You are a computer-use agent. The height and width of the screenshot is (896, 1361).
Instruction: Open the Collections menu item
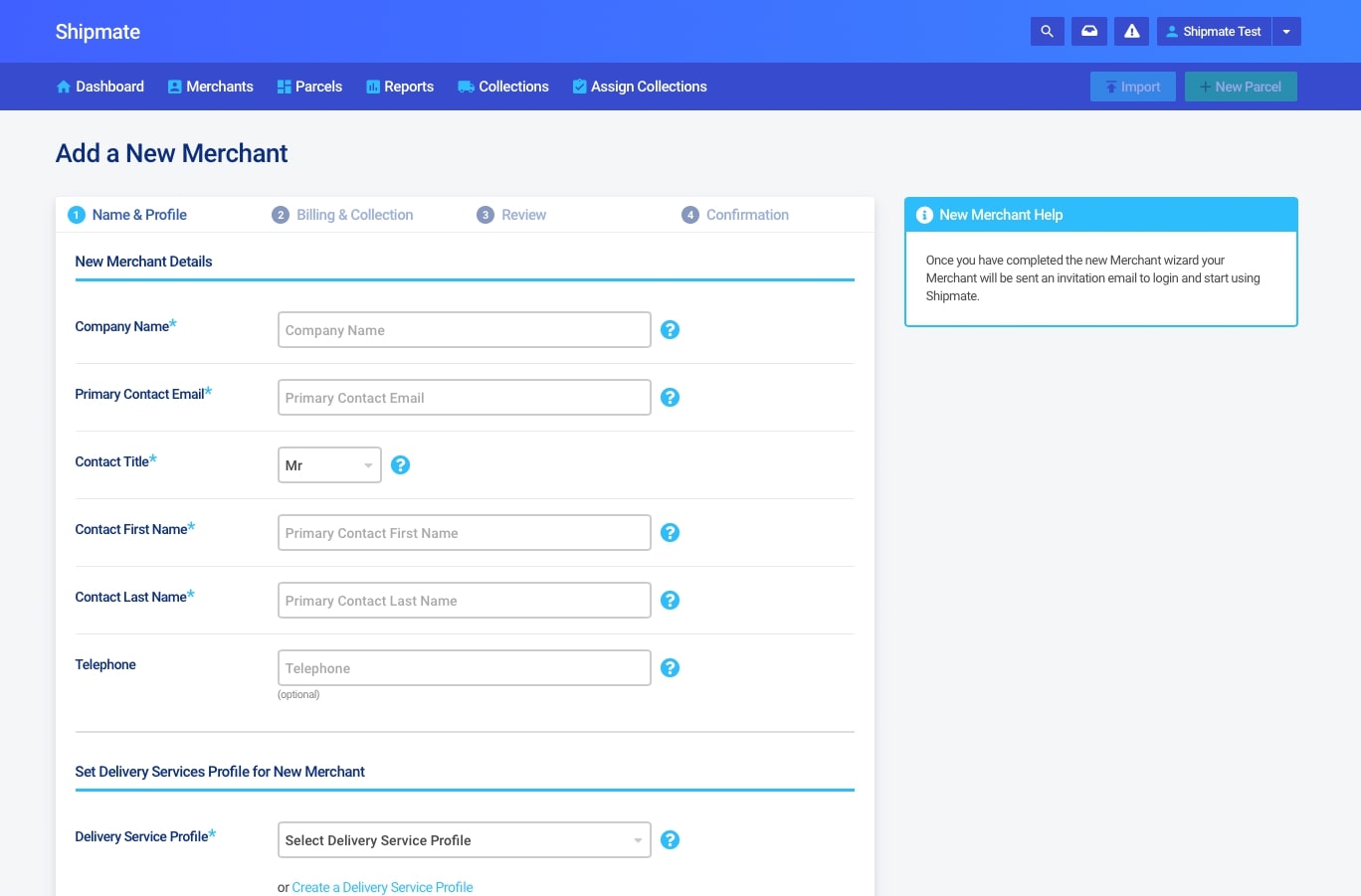[503, 87]
